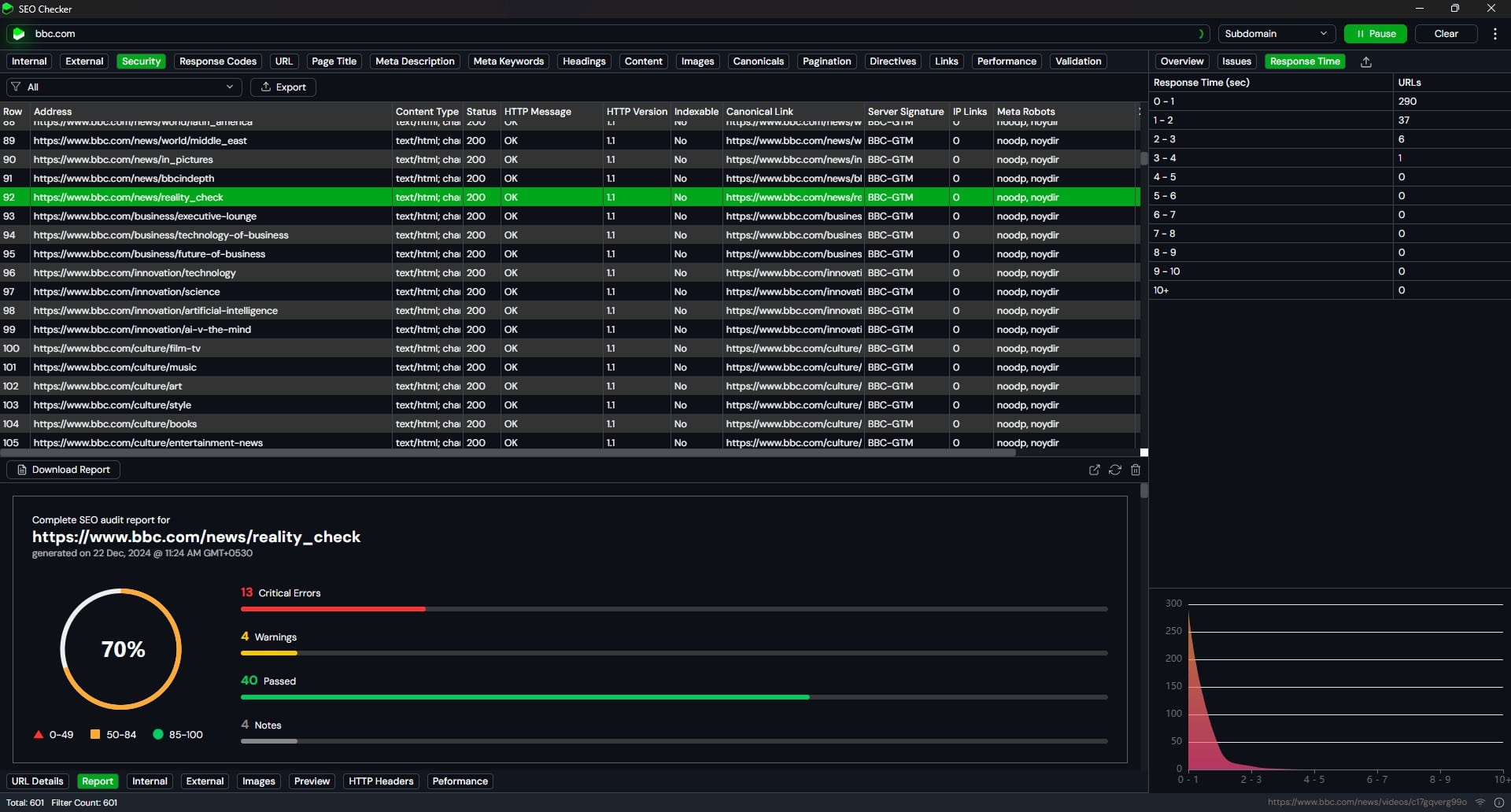Pause the crawl
1511x812 pixels.
point(1376,34)
